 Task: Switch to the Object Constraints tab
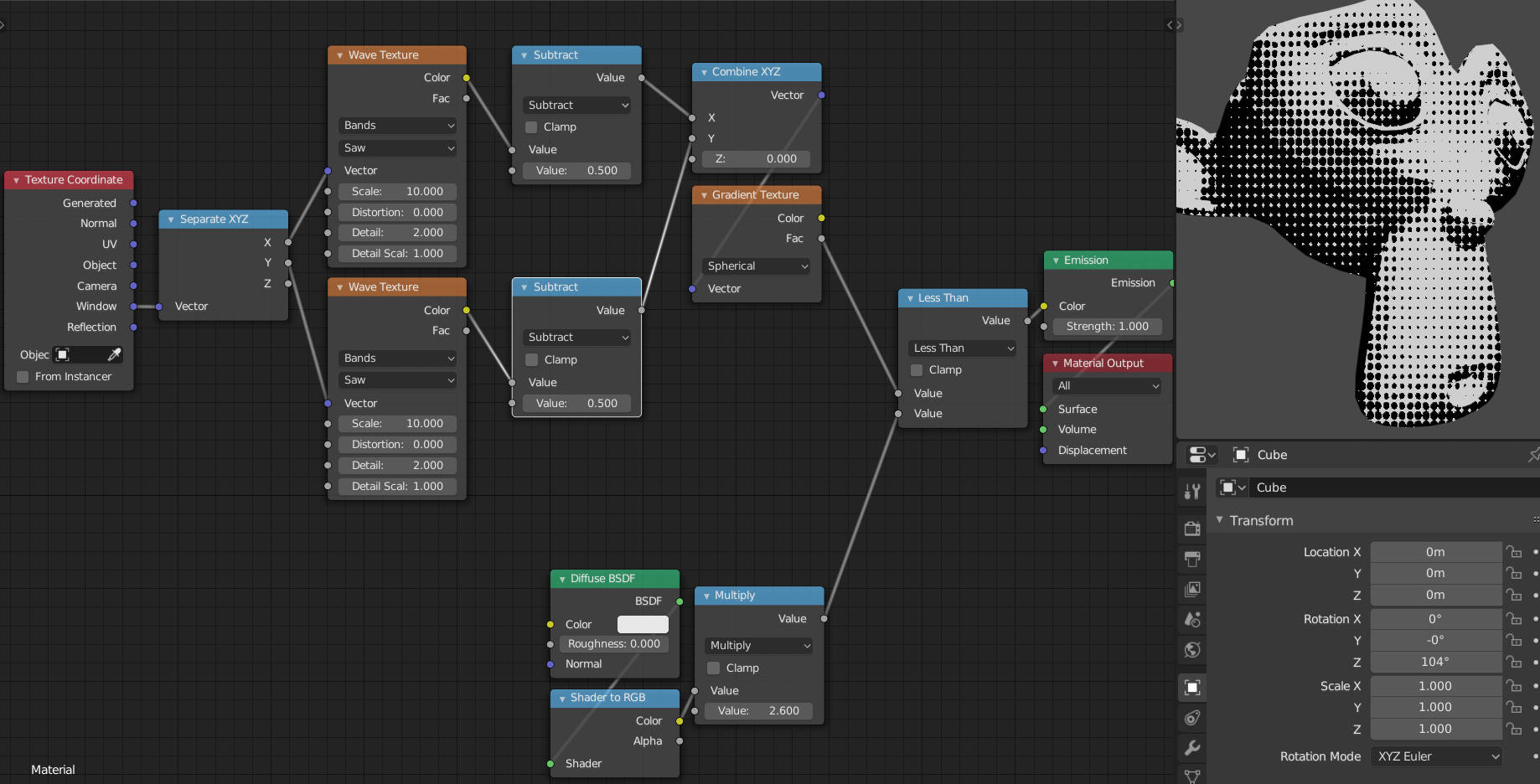pos(1192,718)
